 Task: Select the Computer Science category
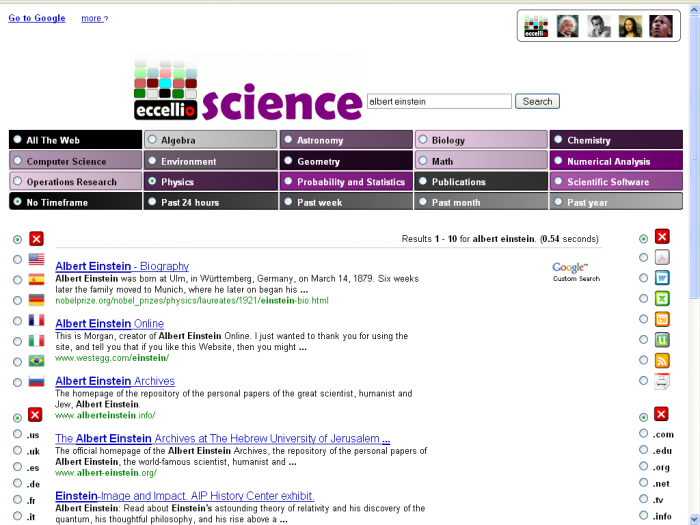[75, 161]
